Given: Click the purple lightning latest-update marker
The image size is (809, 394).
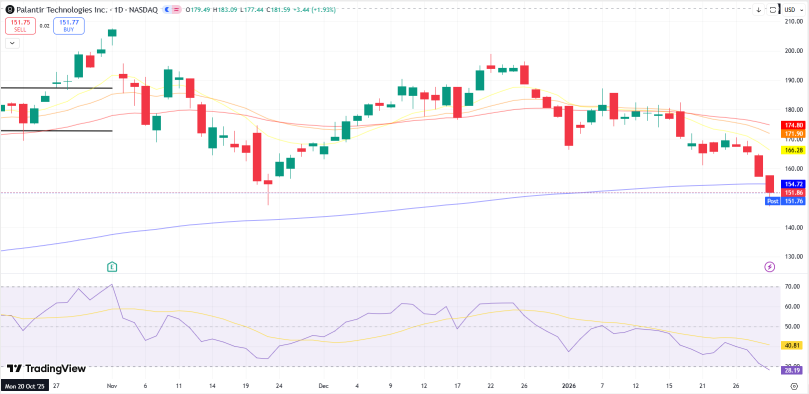Looking at the screenshot, I should point(769,267).
